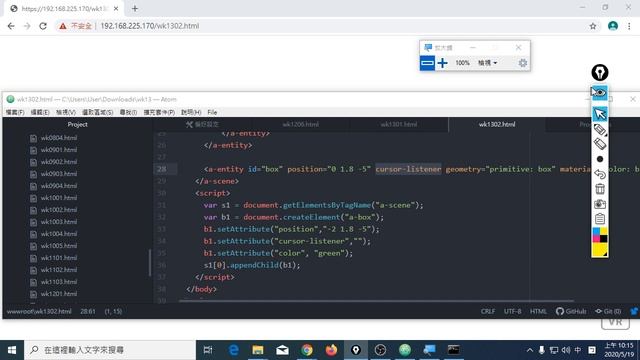Open wk1001.html in project tree

tap(58, 198)
